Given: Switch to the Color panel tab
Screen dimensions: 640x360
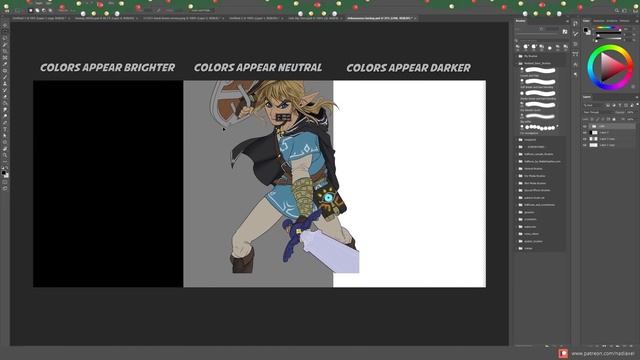Looking at the screenshot, I should point(587,21).
